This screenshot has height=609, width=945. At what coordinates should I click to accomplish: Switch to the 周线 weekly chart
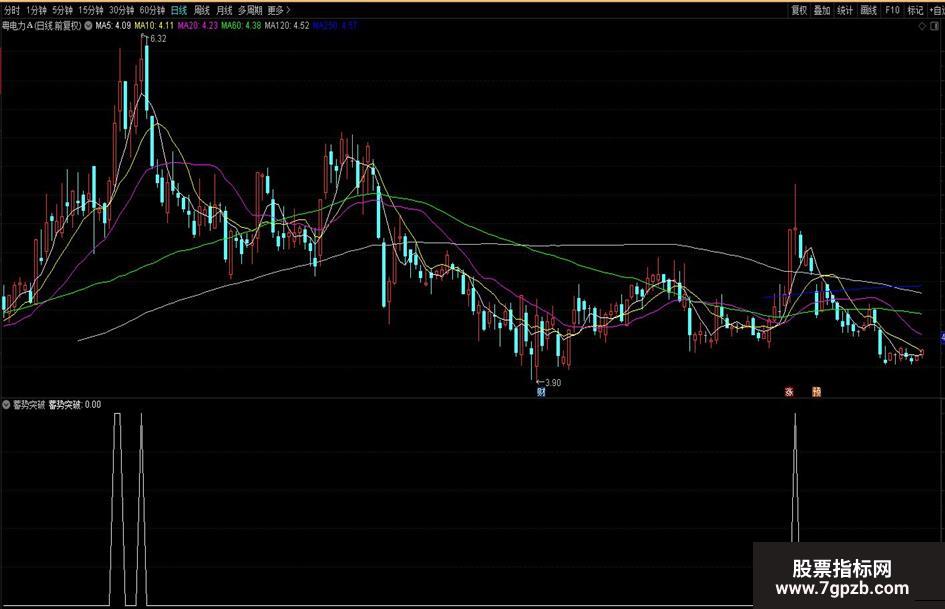(202, 10)
